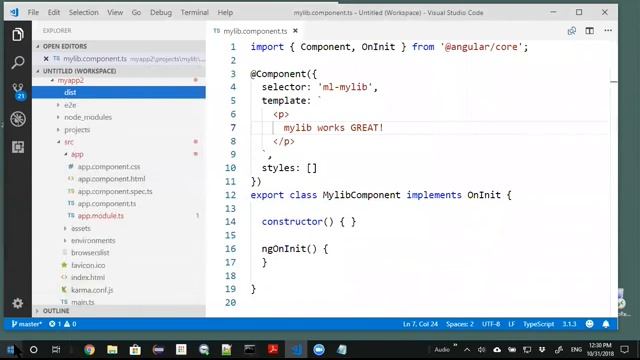Open the Extensions view in activity bar
The height and width of the screenshot is (360, 640).
tap(18, 147)
